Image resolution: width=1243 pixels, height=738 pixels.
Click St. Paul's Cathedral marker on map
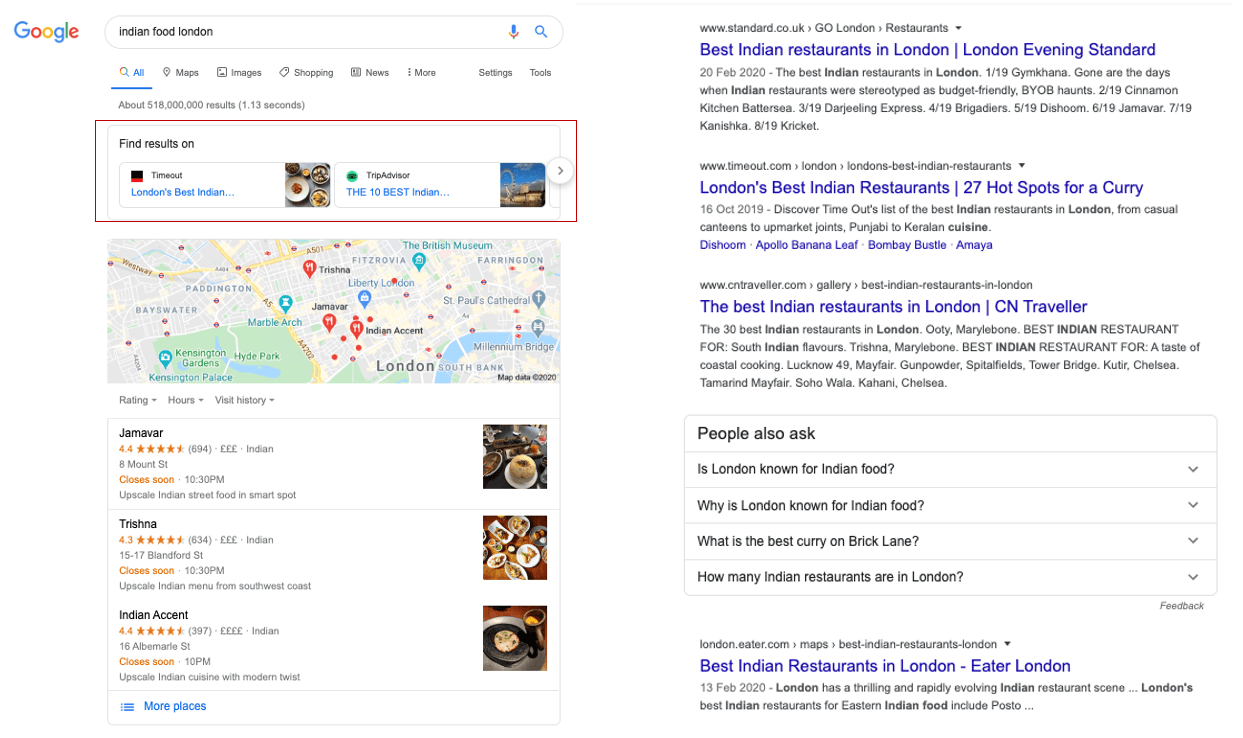pyautogui.click(x=540, y=299)
